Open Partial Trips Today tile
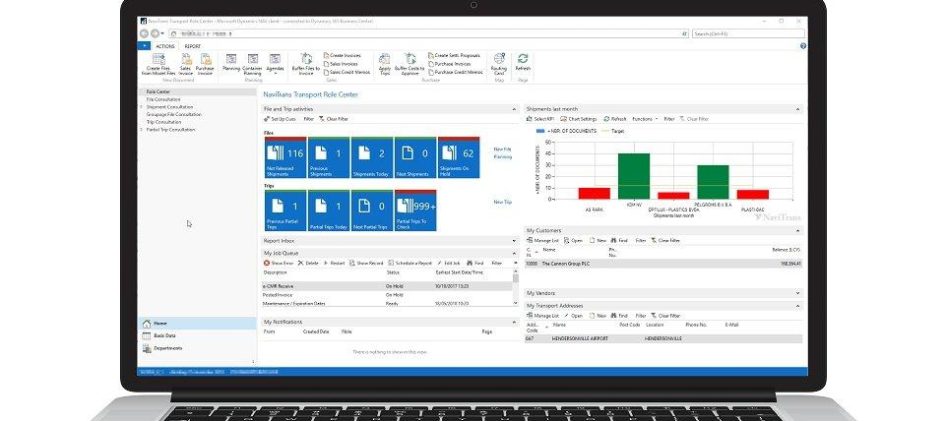The image size is (945, 421). pyautogui.click(x=328, y=210)
